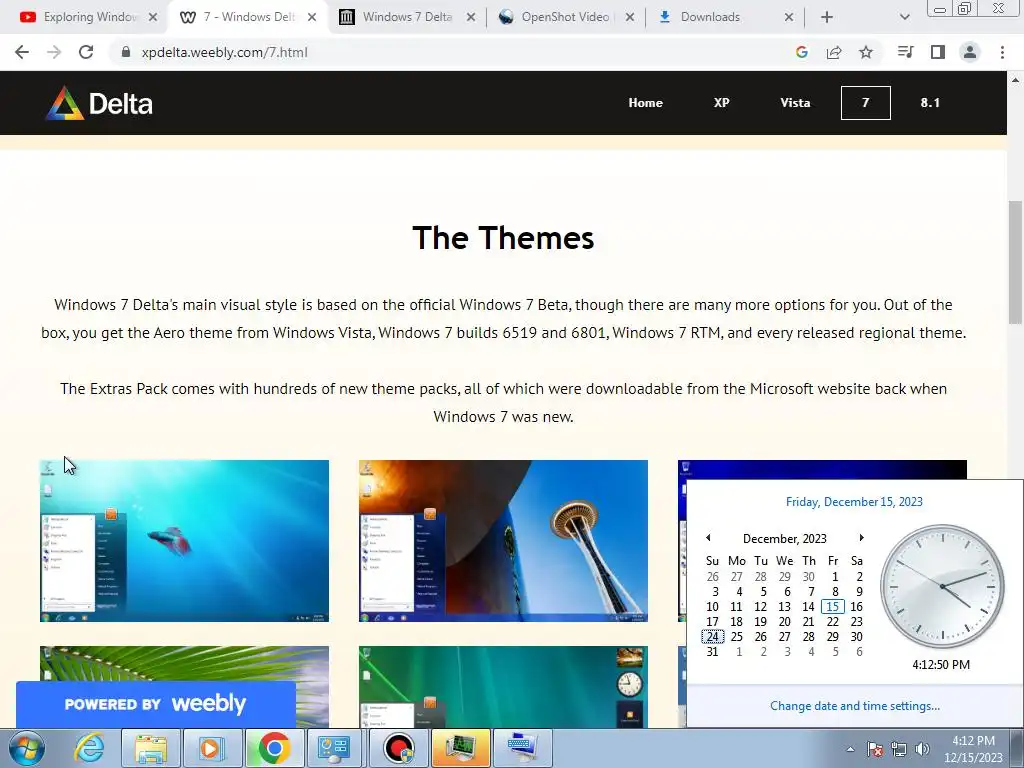Select the 7 nav item
Screen dimensions: 1024x768
(x=865, y=103)
